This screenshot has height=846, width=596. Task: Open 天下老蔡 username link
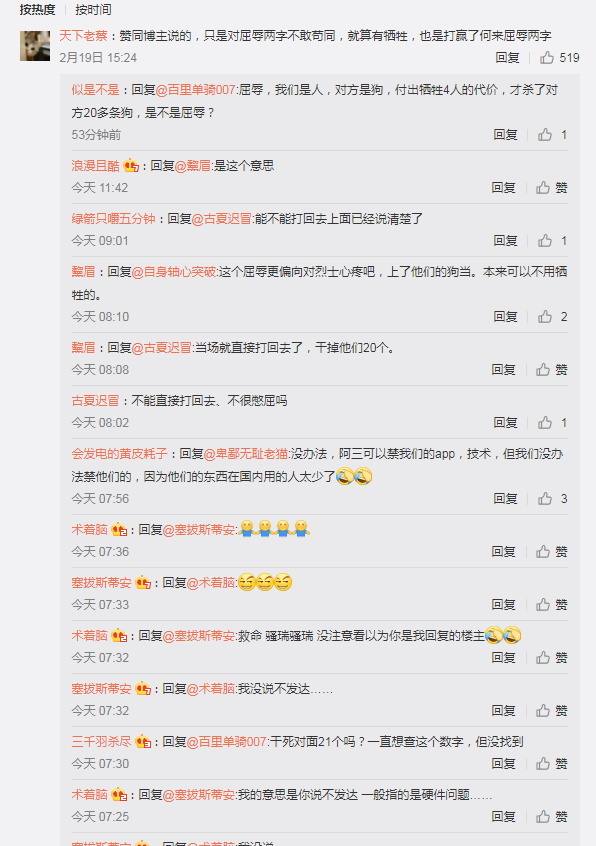[x=83, y=36]
